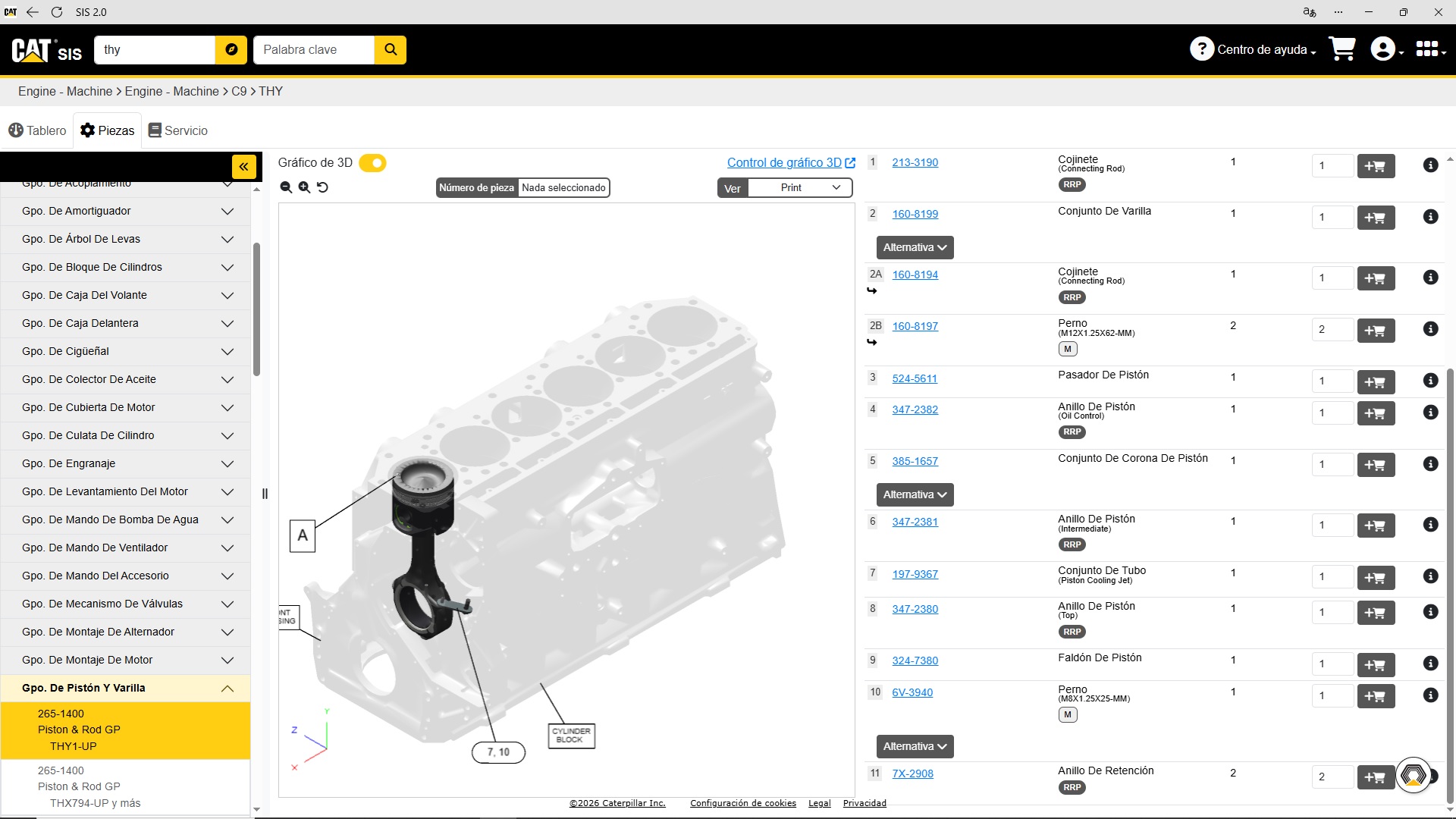Click callout label A in the graphic
Screen dimensions: 1456x819
pos(303,535)
